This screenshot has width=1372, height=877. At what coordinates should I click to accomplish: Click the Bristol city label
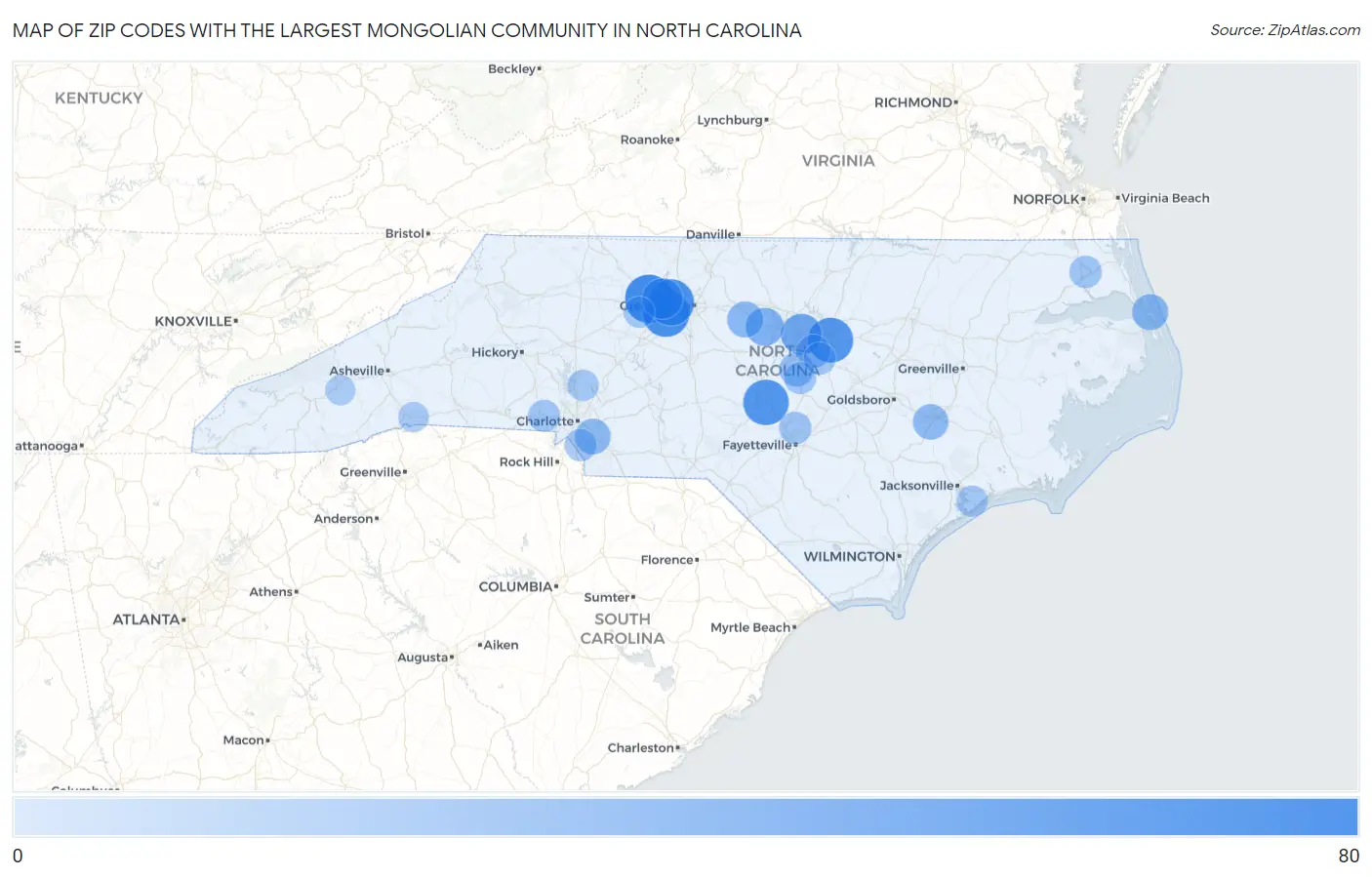[x=405, y=233]
